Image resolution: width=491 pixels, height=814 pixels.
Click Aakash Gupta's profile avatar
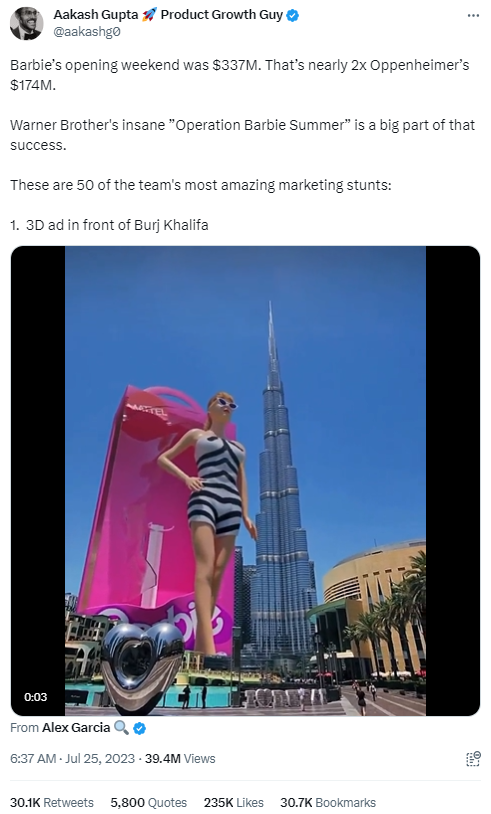[x=26, y=24]
